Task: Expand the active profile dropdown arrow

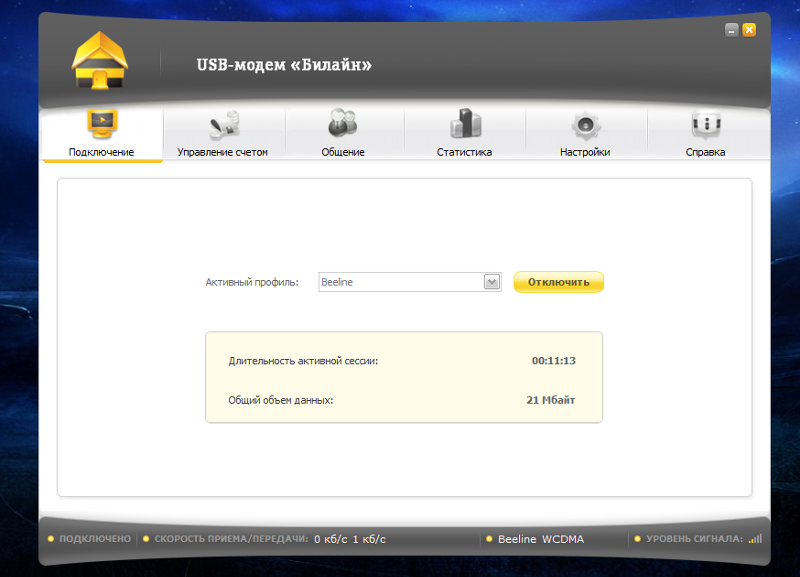Action: 492,282
